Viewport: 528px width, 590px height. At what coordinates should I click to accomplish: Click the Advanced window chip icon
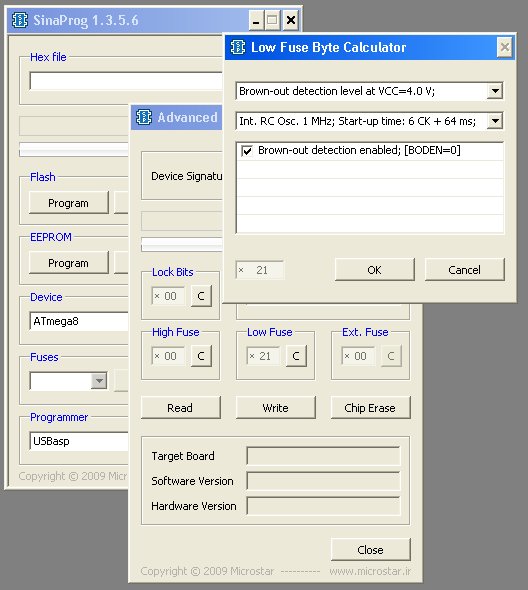[x=144, y=117]
